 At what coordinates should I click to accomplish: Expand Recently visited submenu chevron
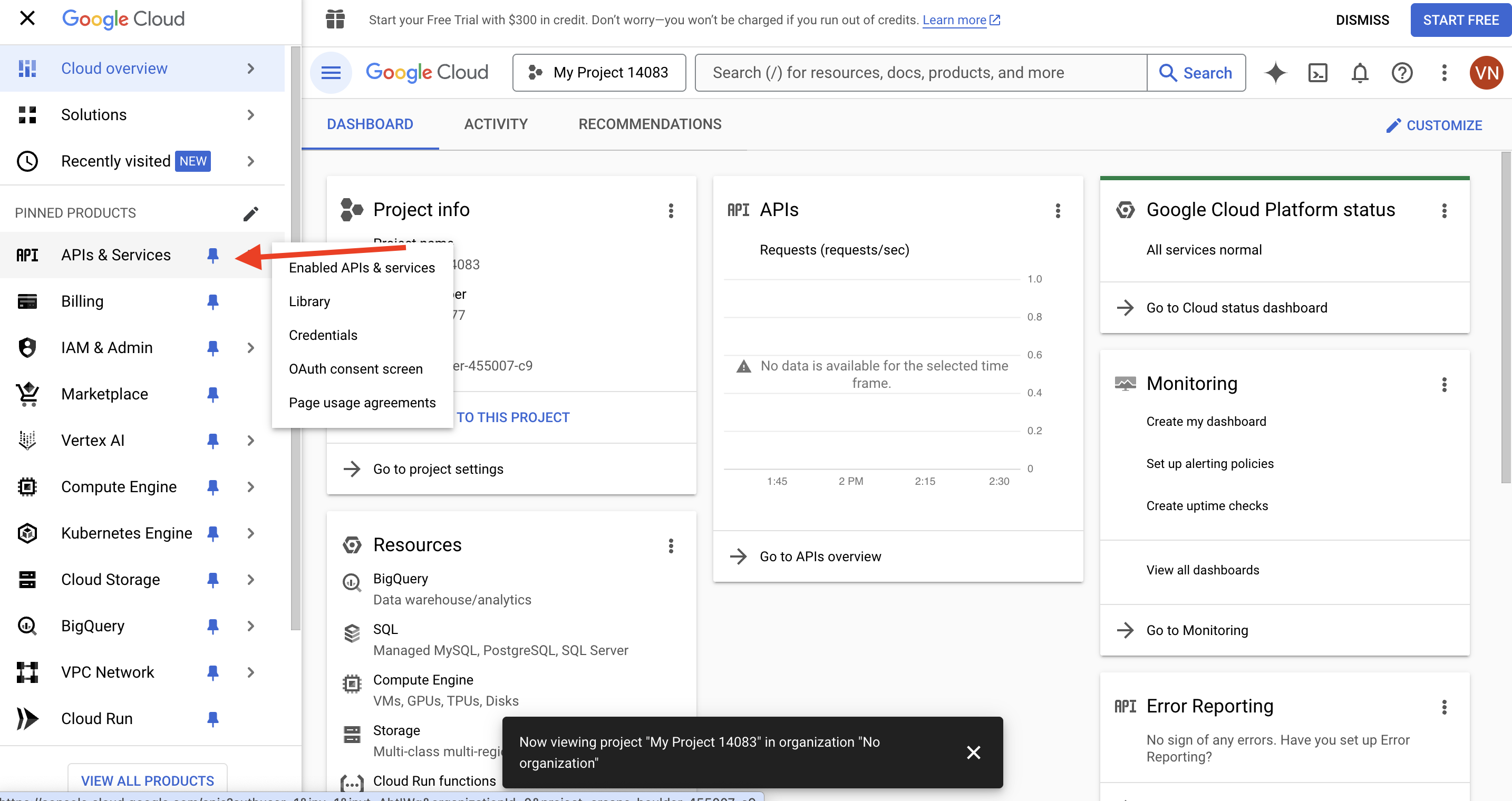(x=250, y=161)
